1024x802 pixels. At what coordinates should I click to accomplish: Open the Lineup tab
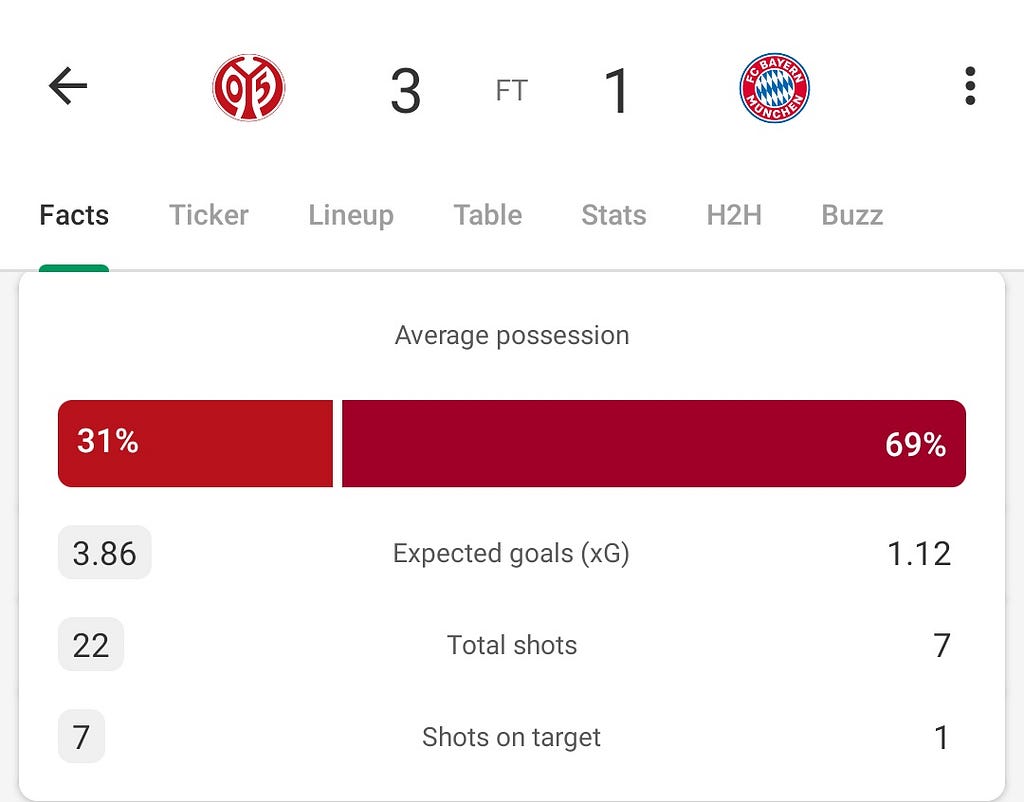[351, 215]
